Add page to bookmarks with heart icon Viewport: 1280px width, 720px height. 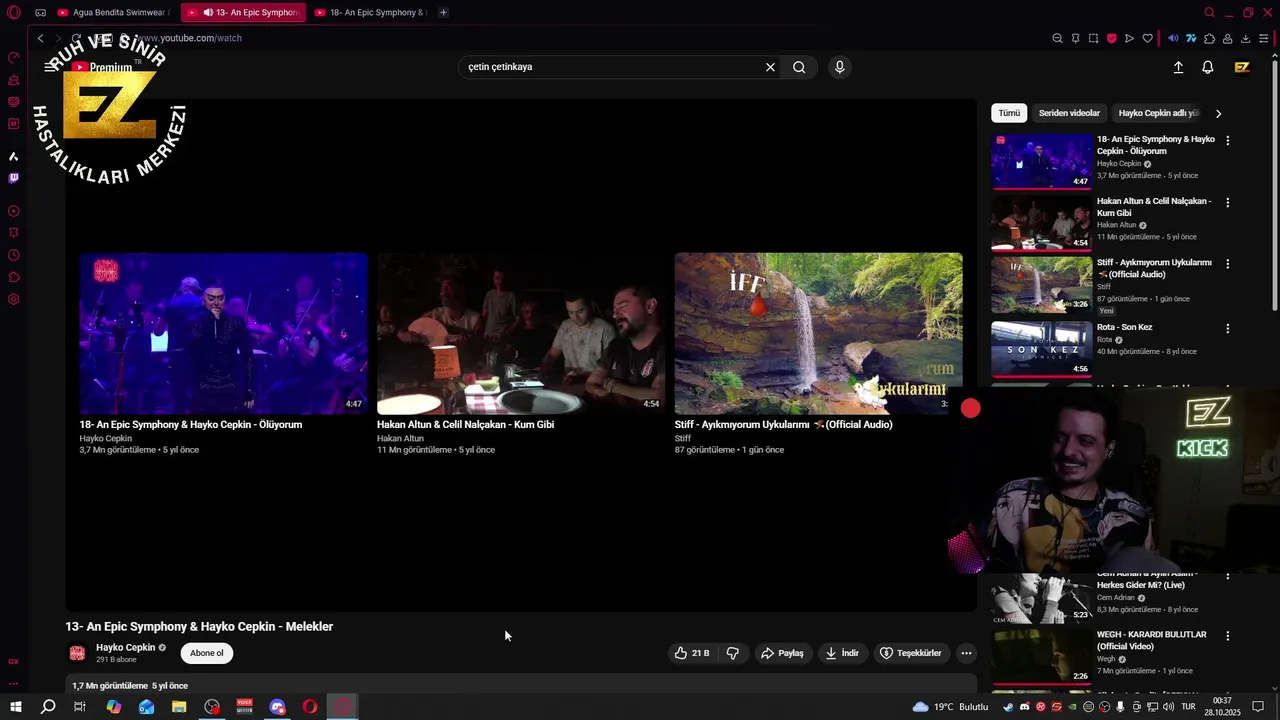pos(1147,38)
